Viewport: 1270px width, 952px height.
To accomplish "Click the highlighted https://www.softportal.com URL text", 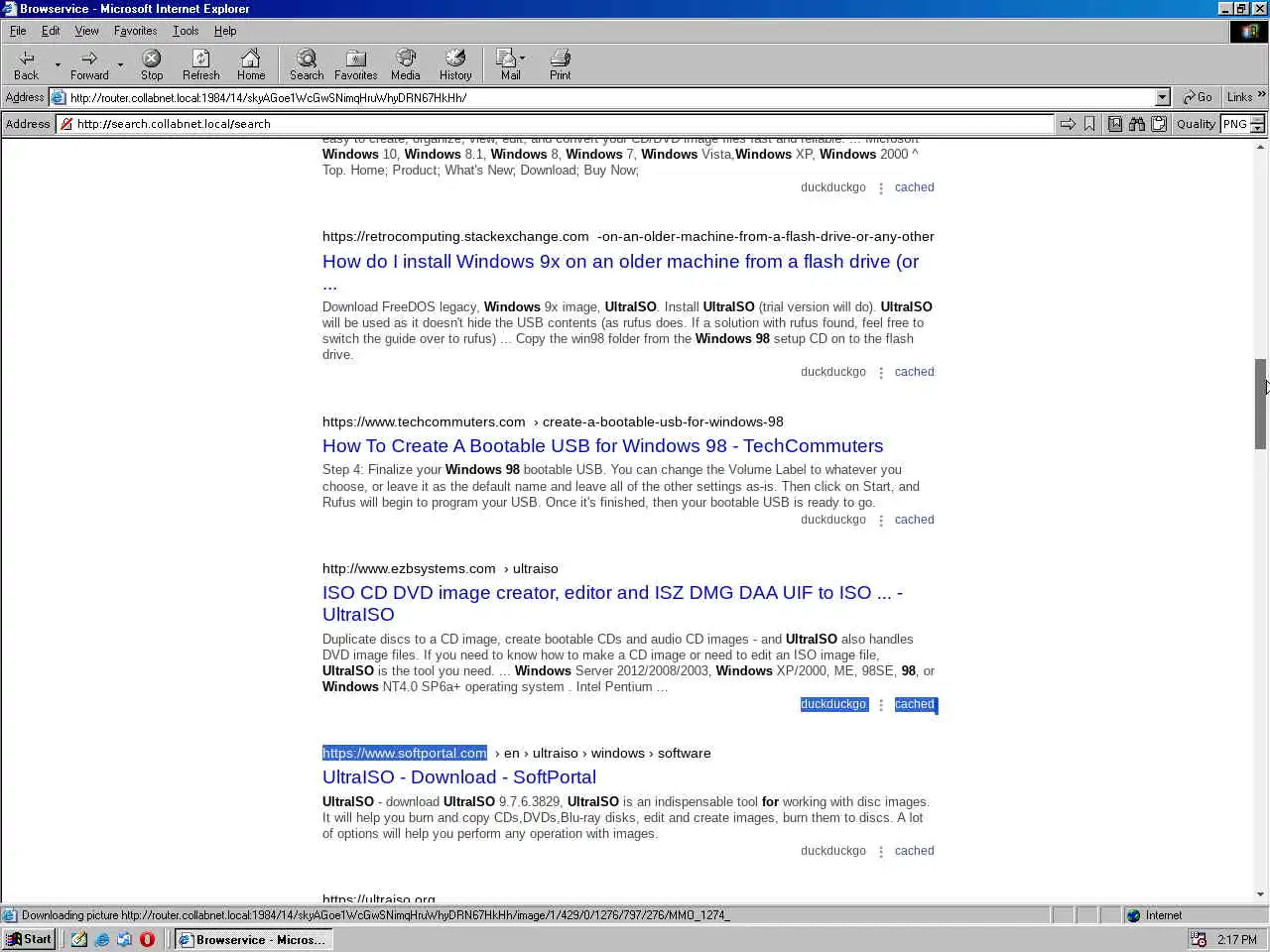I will click(405, 753).
